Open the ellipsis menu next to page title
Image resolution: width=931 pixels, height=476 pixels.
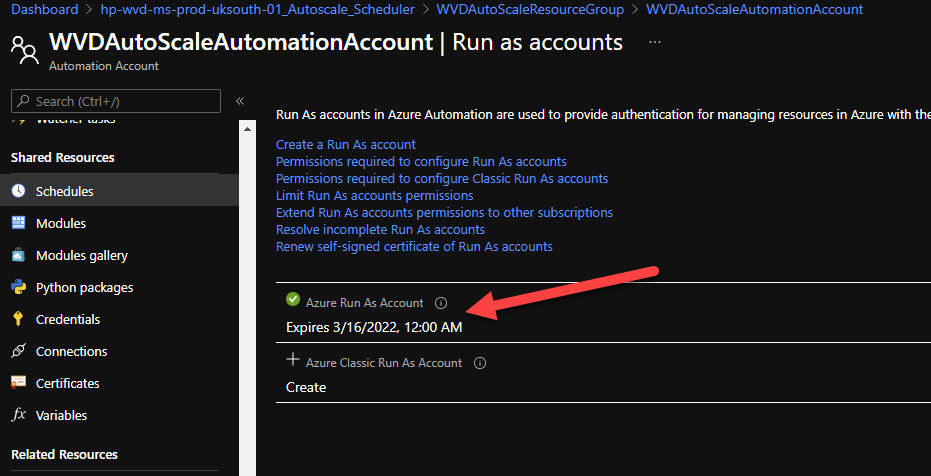point(655,42)
